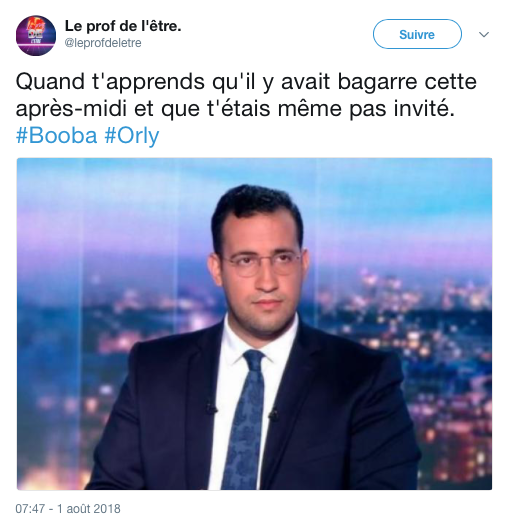This screenshot has height=527, width=516.
Task: Search tweets tagged Booba
Action: point(56,136)
